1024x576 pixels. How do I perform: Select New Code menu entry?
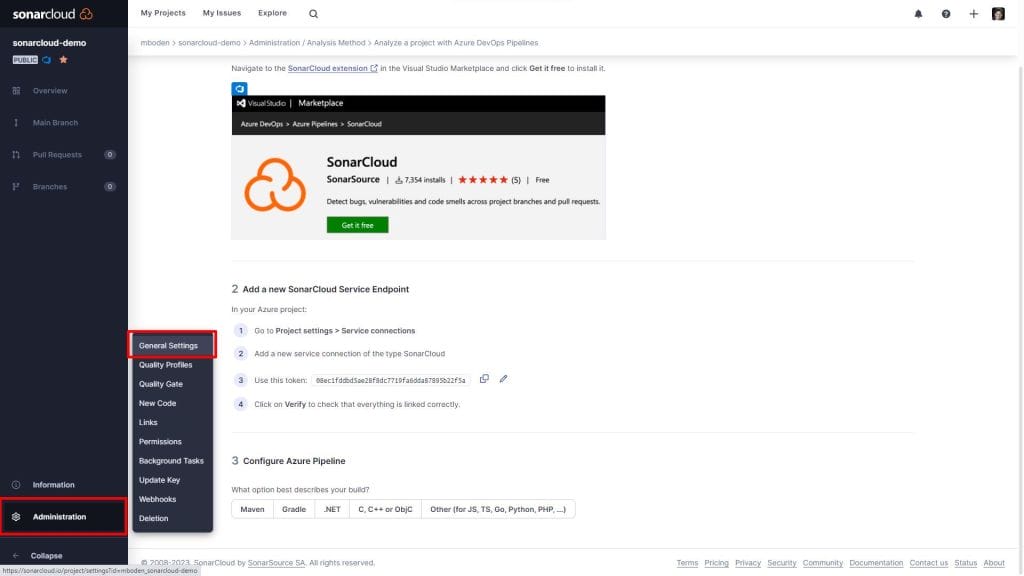[x=172, y=404]
